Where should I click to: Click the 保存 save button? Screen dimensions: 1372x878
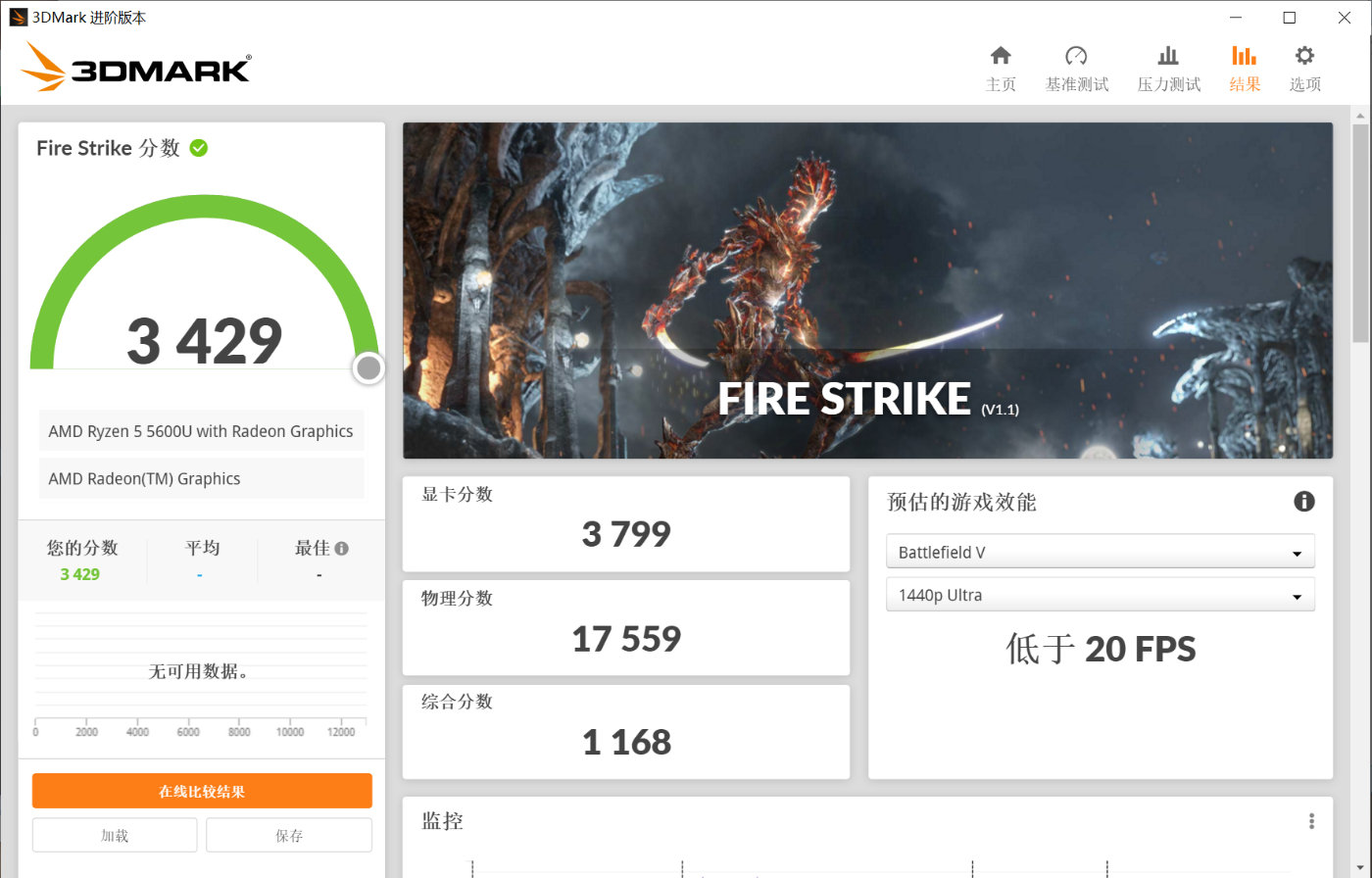(x=289, y=836)
